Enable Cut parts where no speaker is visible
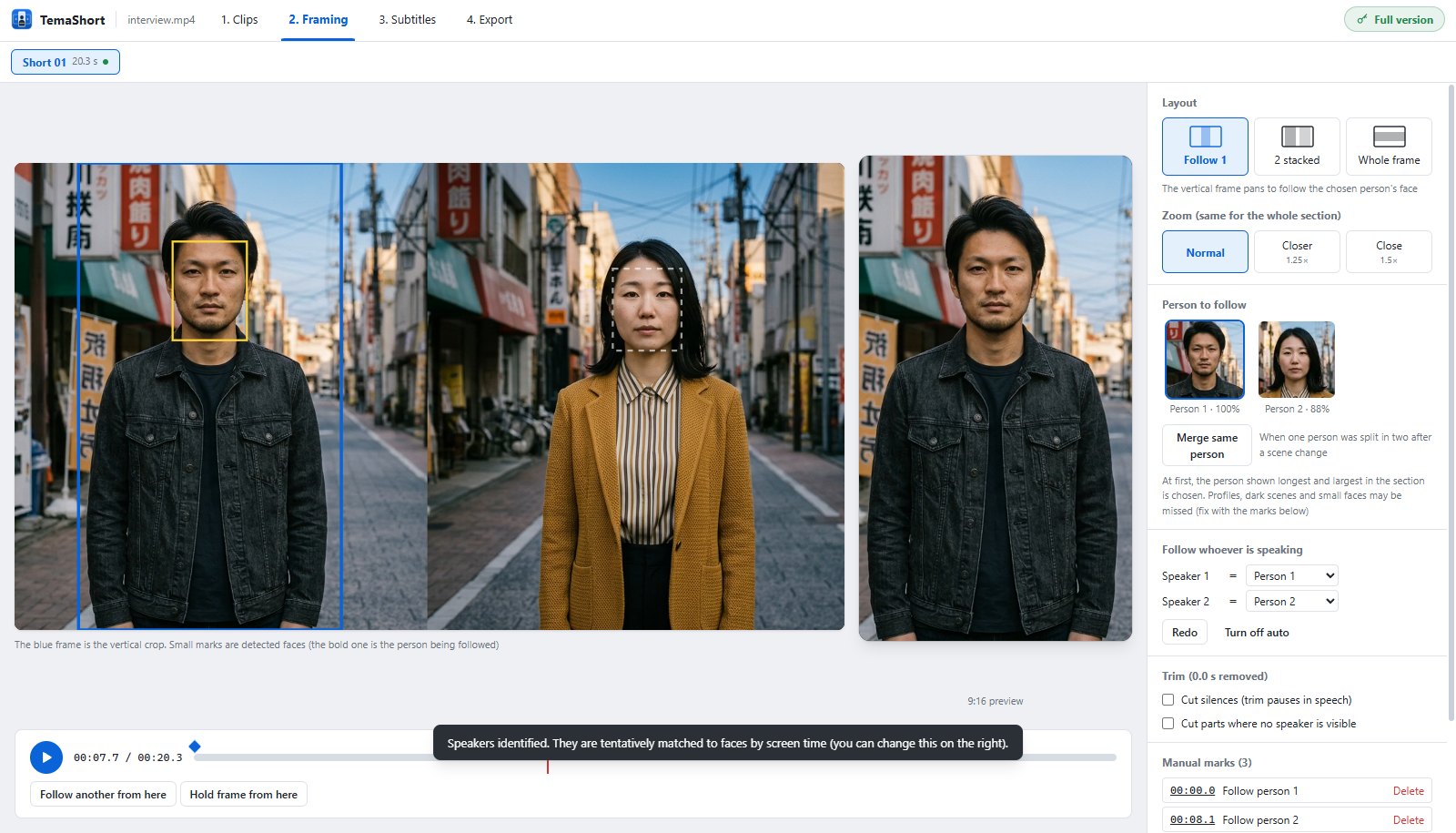The image size is (1456, 833). [x=1168, y=724]
